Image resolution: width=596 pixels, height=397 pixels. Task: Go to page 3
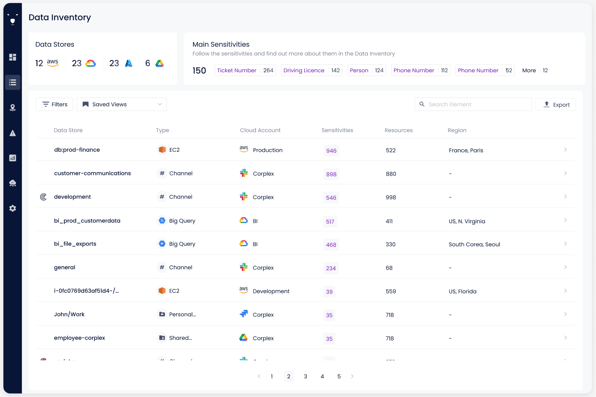pos(305,376)
